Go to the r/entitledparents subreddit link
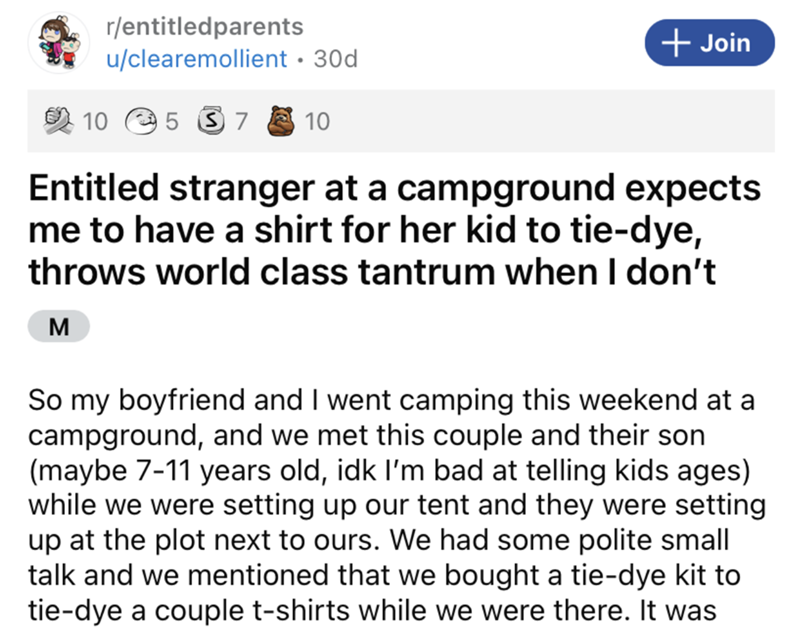 pos(203,26)
